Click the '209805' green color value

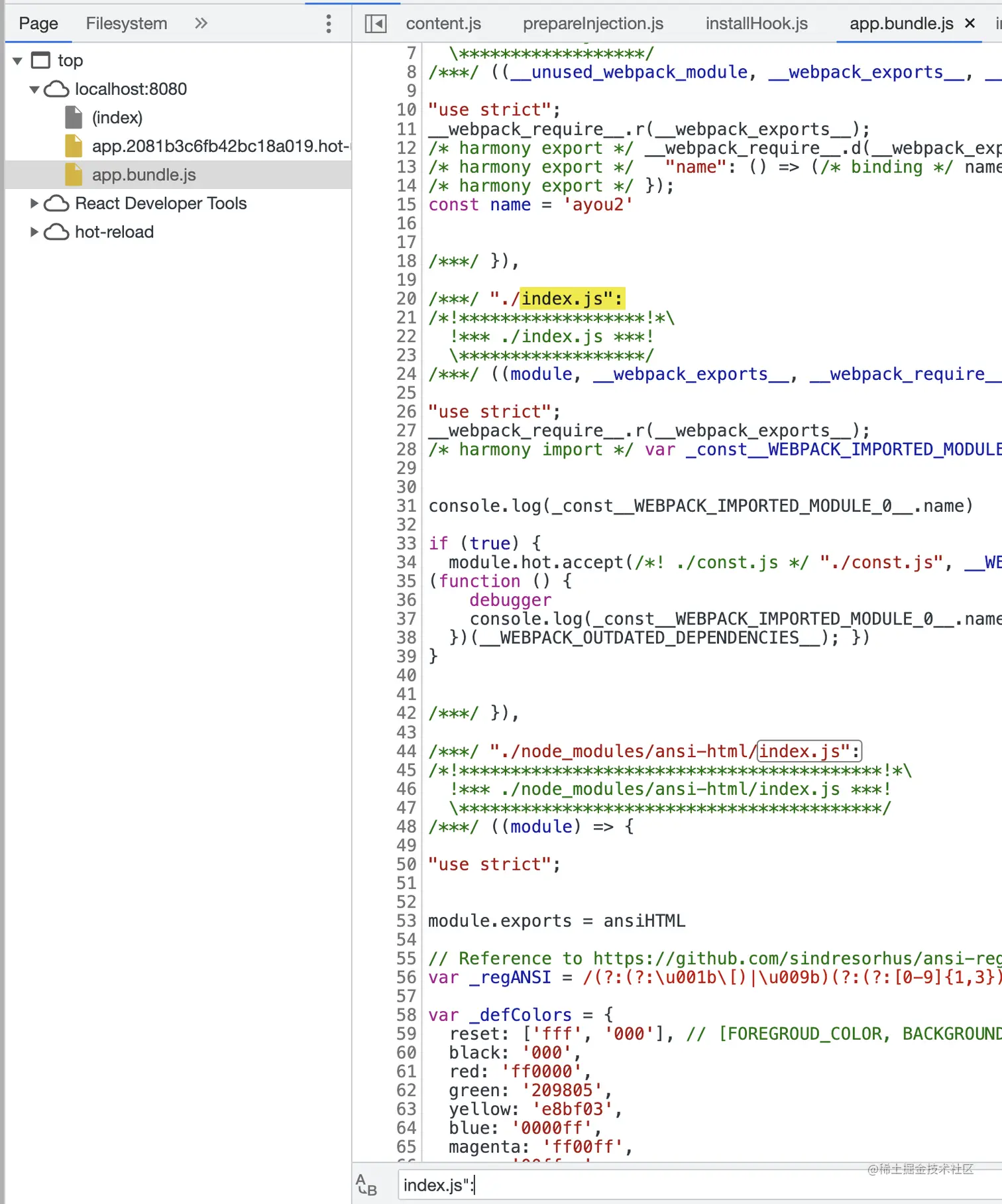pyautogui.click(x=562, y=1090)
